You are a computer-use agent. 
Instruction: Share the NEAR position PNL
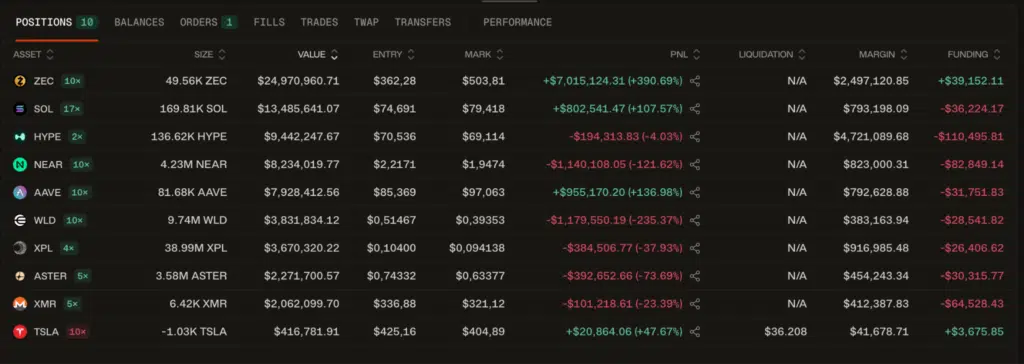(x=695, y=165)
